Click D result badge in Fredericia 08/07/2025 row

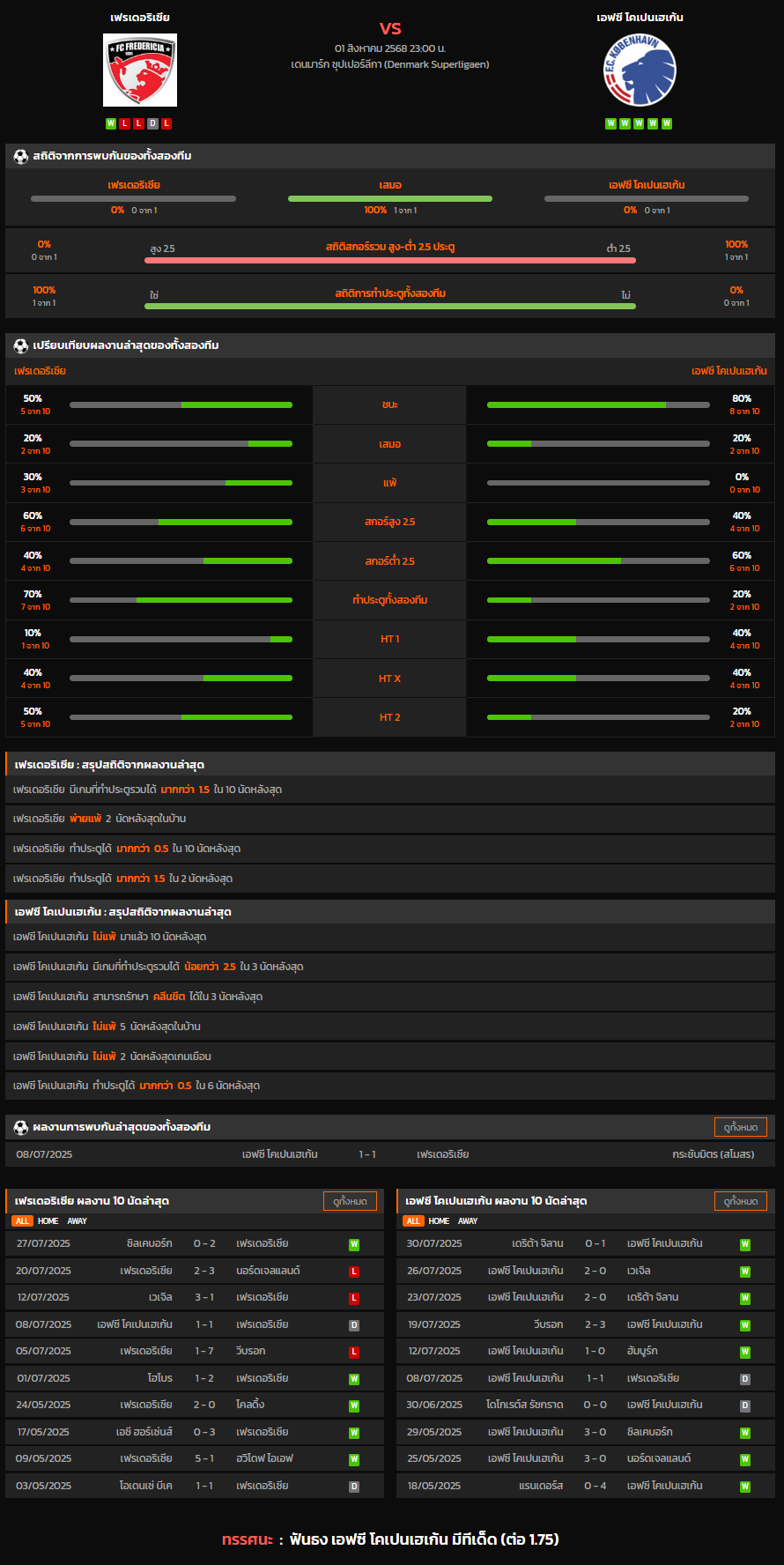tap(354, 1325)
